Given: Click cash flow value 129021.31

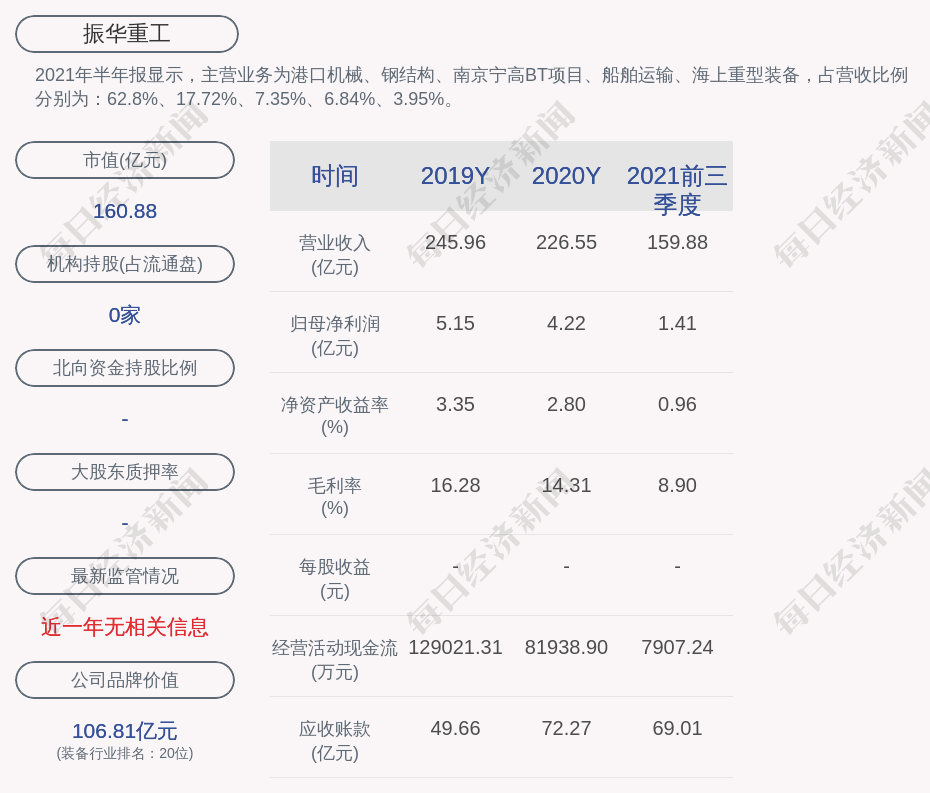Looking at the screenshot, I should pos(456,647).
